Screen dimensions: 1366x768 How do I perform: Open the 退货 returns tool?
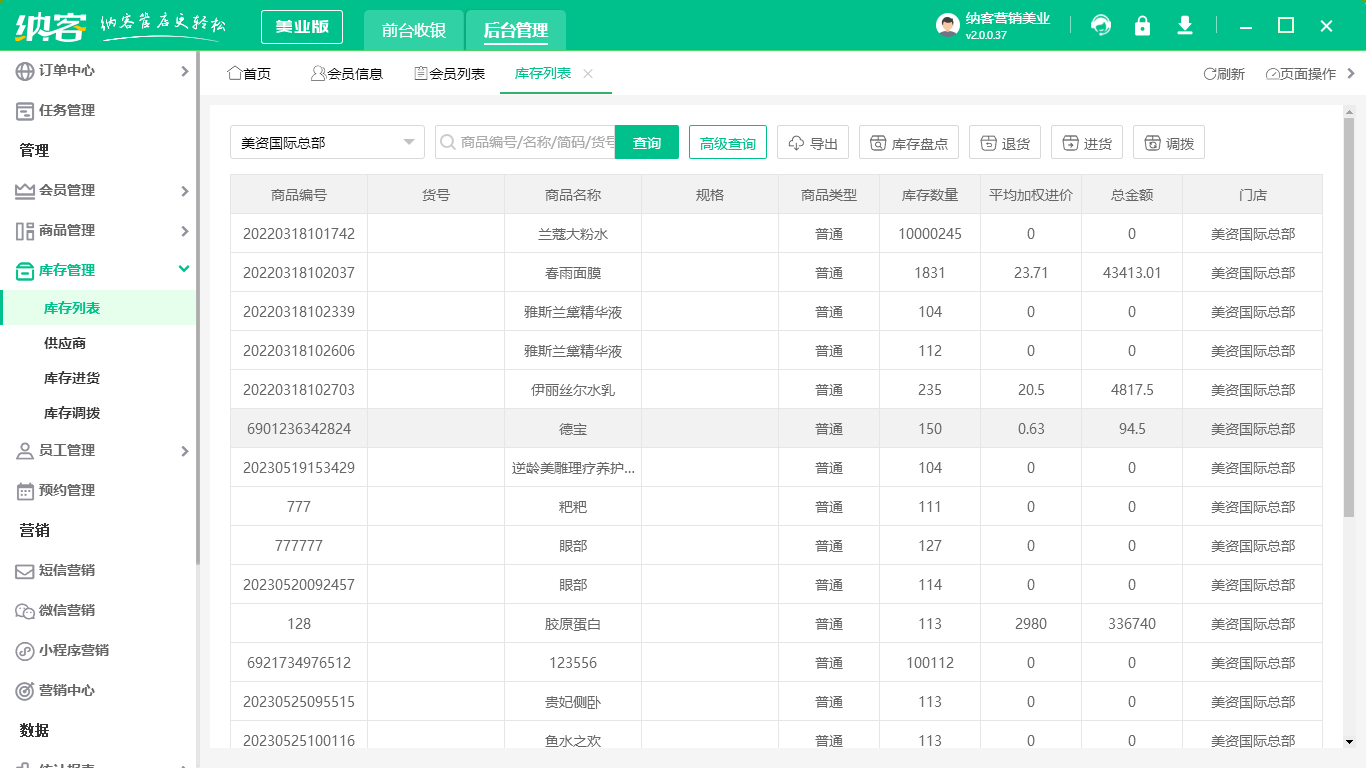[x=1004, y=141]
